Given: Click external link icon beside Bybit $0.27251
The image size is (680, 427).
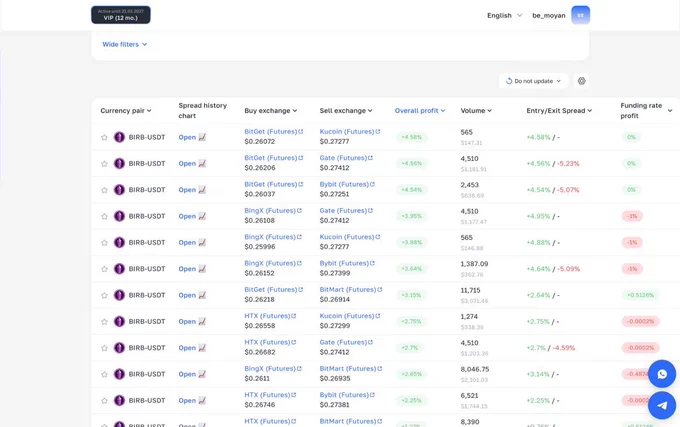Looking at the screenshot, I should (x=373, y=184).
